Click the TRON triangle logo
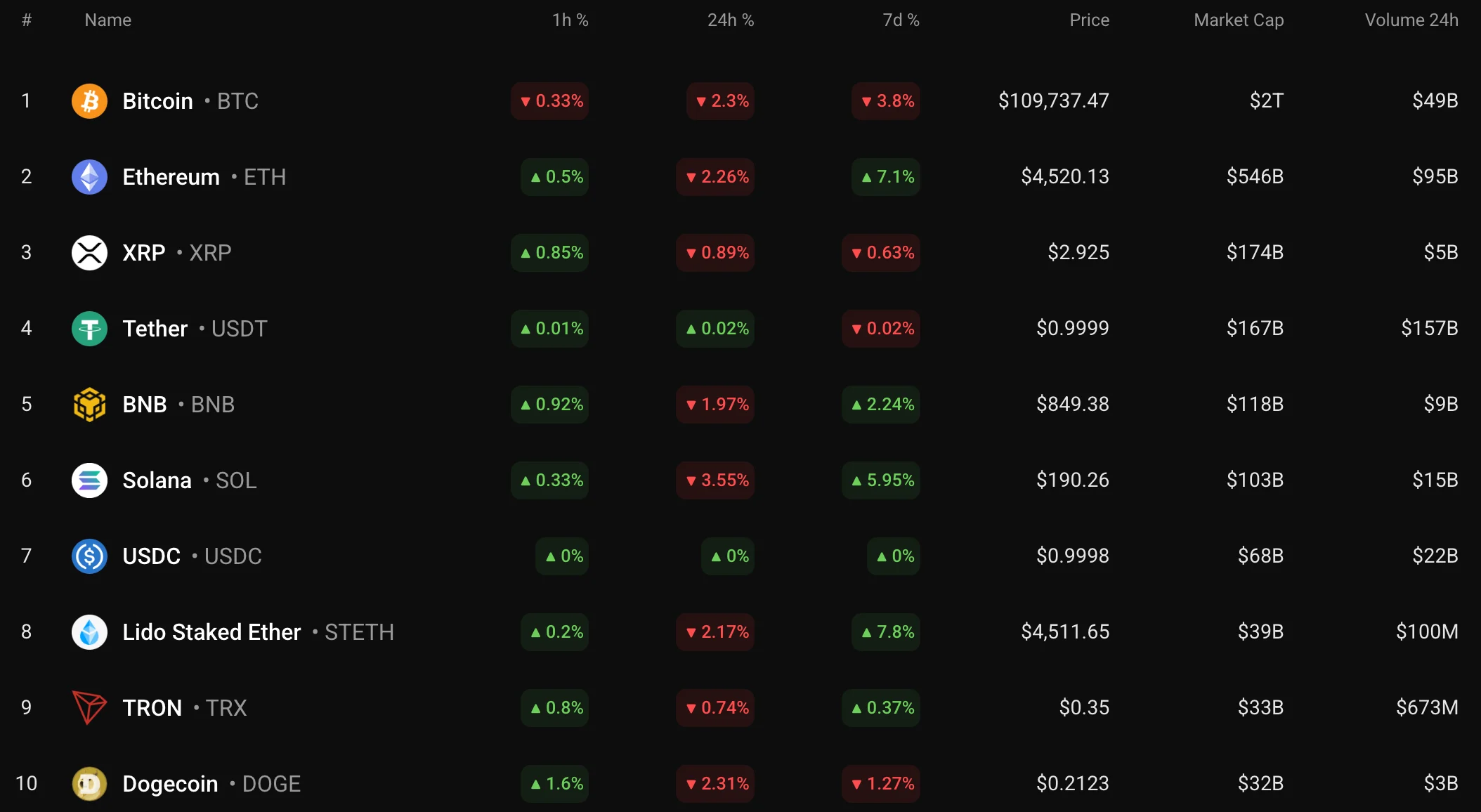The image size is (1481, 812). (x=89, y=707)
